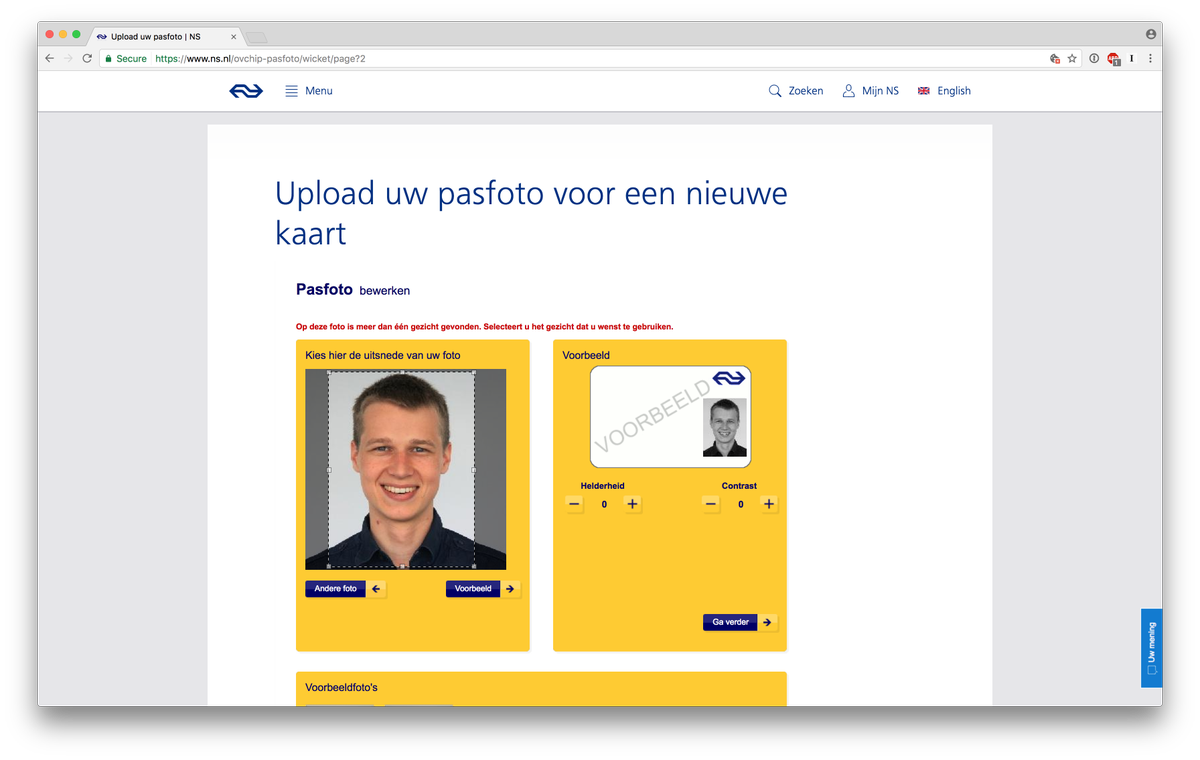Increase Helderheid with plus button
Image resolution: width=1200 pixels, height=760 pixels.
632,504
